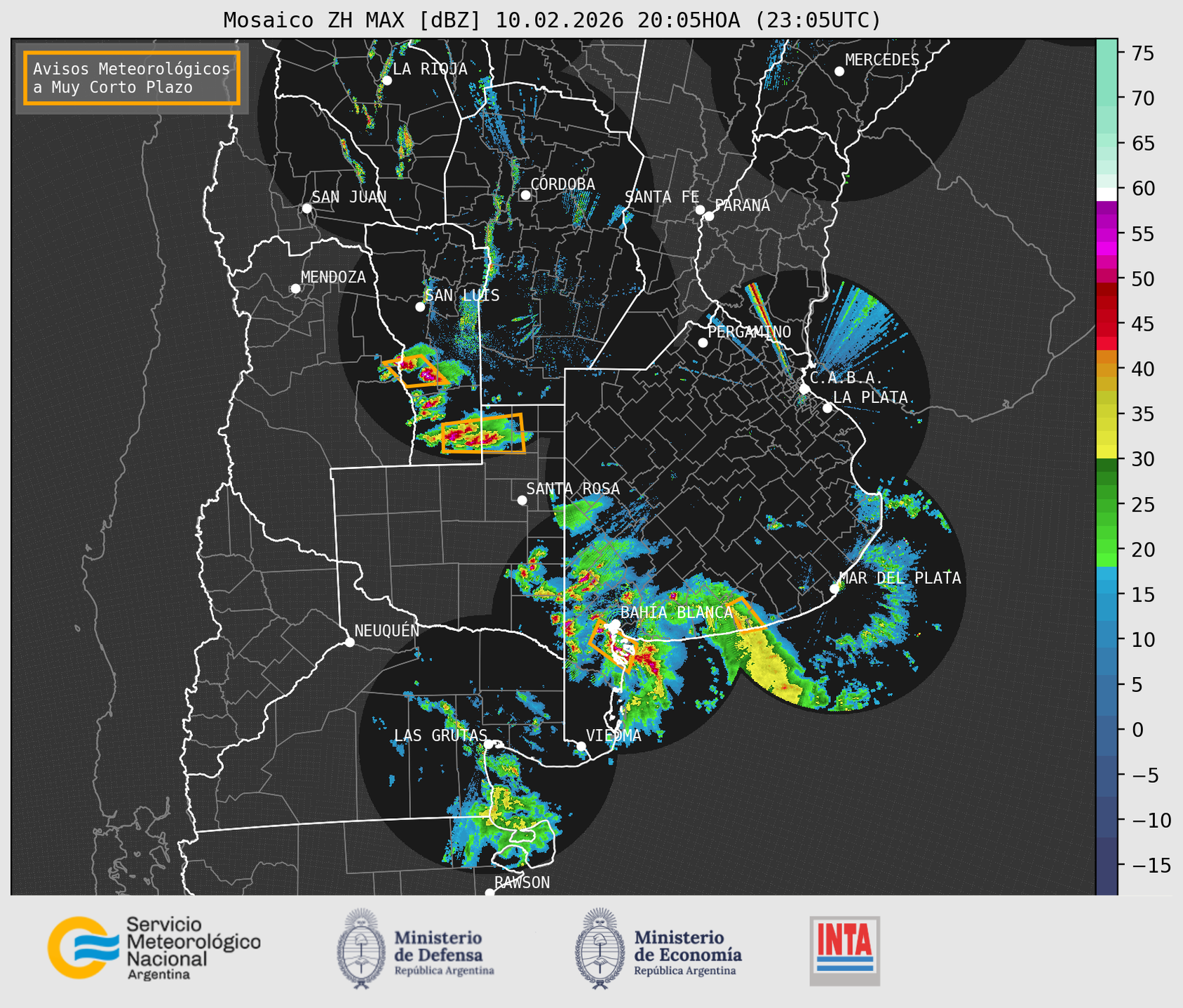
Task: Click the 'C.A.B.A.' city label
Action: point(846,378)
